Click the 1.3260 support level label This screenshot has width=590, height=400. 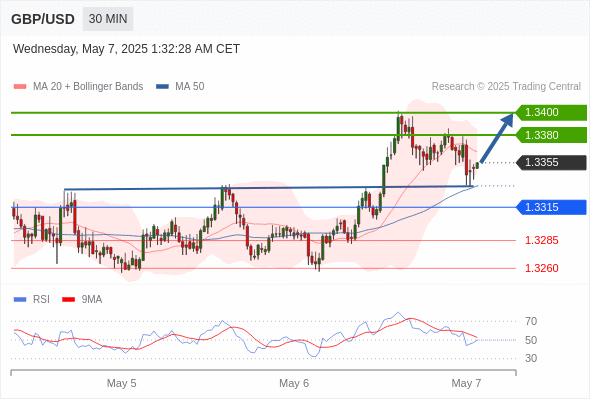[x=541, y=268]
